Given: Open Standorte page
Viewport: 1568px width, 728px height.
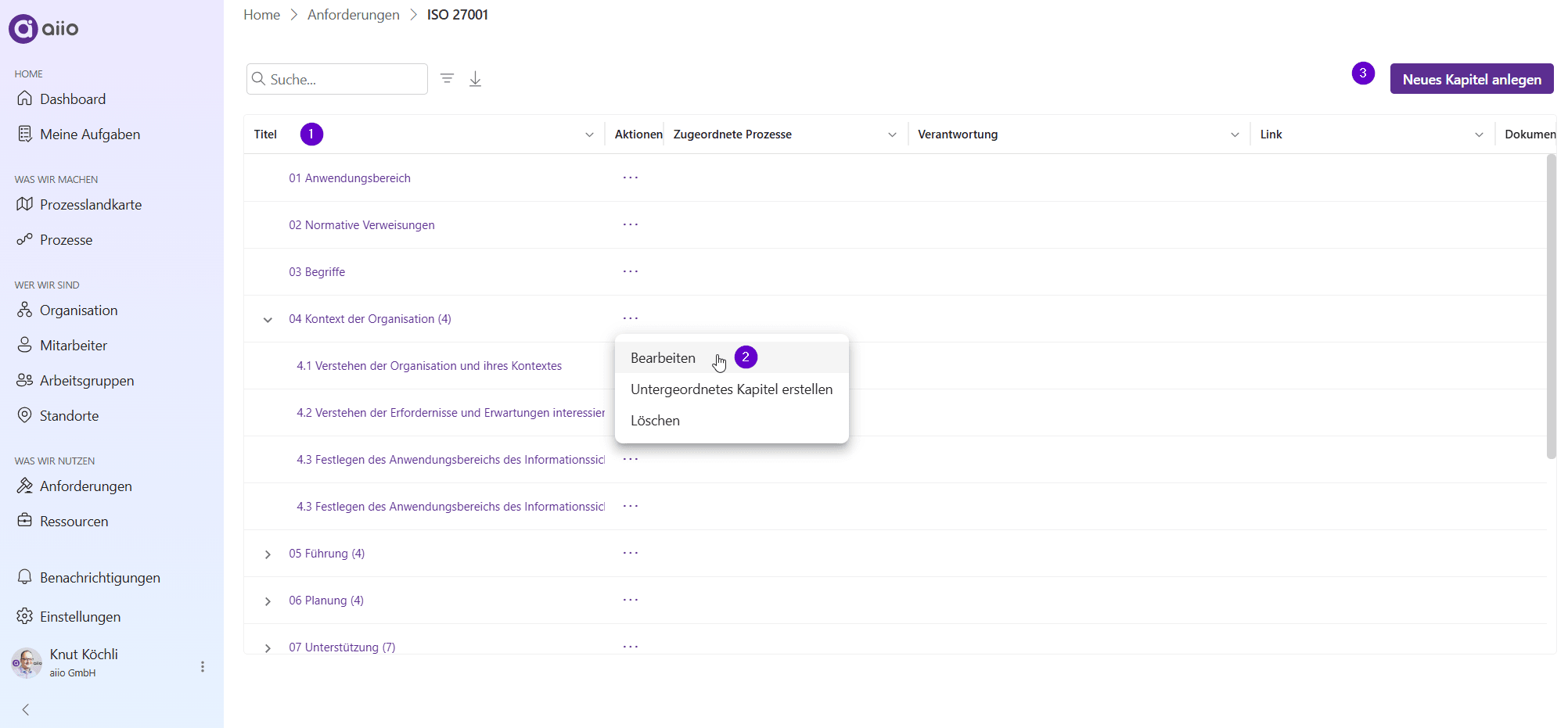Looking at the screenshot, I should click(x=69, y=416).
